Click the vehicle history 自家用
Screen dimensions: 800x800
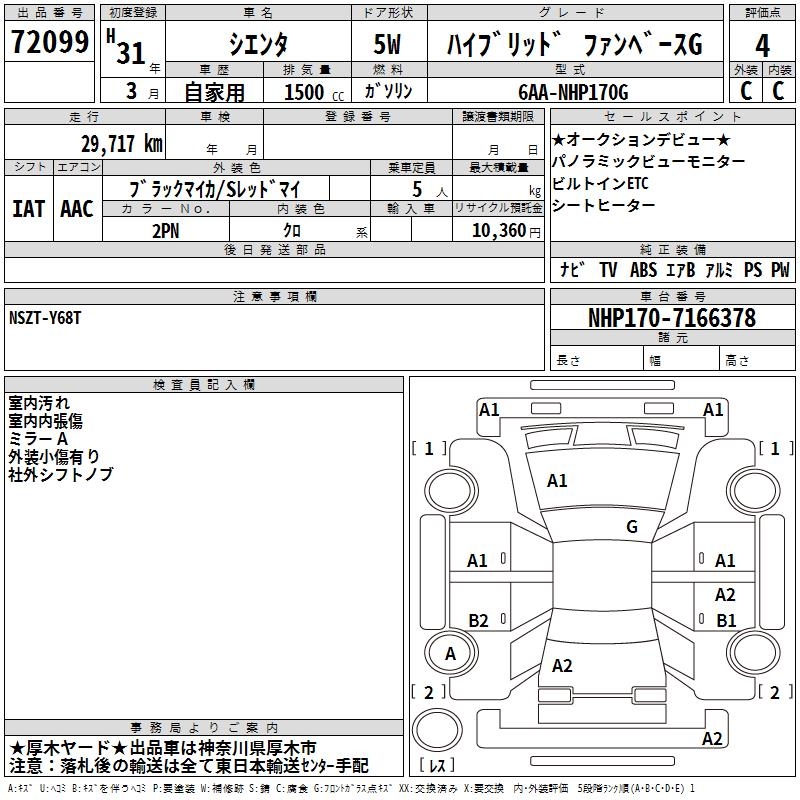click(x=214, y=92)
